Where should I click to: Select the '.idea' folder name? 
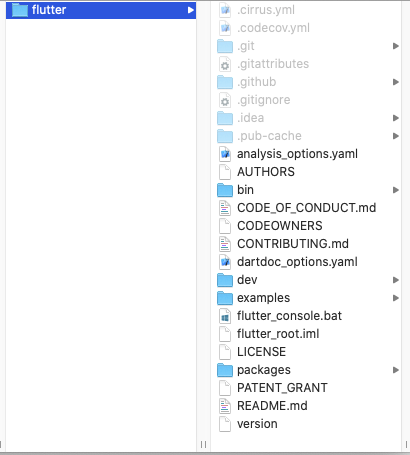tap(251, 118)
